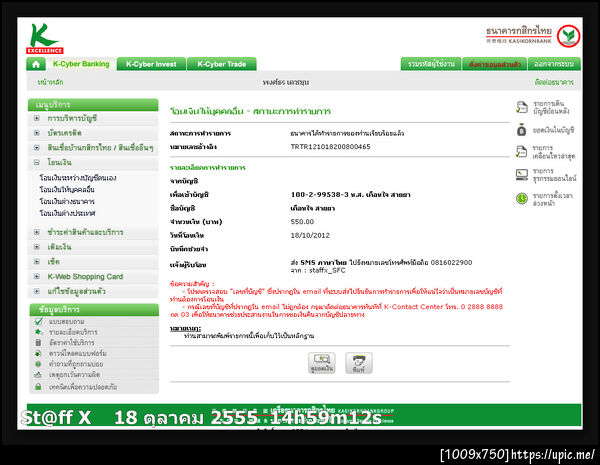The height and width of the screenshot is (465, 600).
Task: Click the ดาวน์โหลดแบบฟอร์ม icon
Action: pyautogui.click(x=38, y=353)
